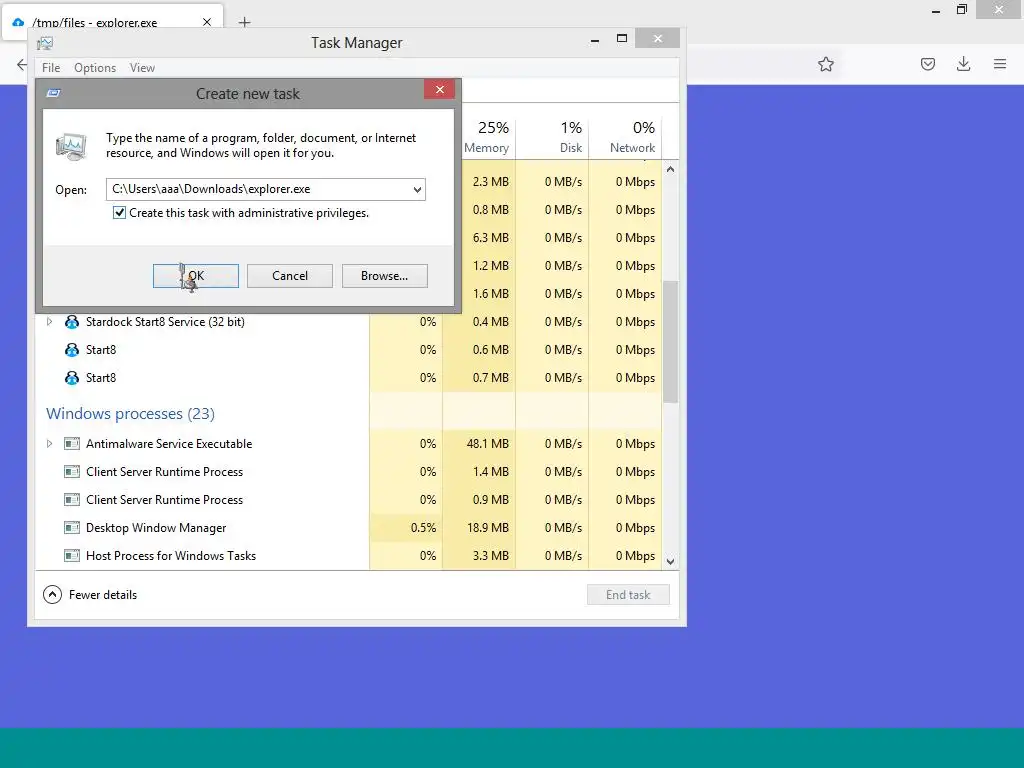Maximize the Task Manager window
Image resolution: width=1024 pixels, height=768 pixels.
pyautogui.click(x=622, y=39)
